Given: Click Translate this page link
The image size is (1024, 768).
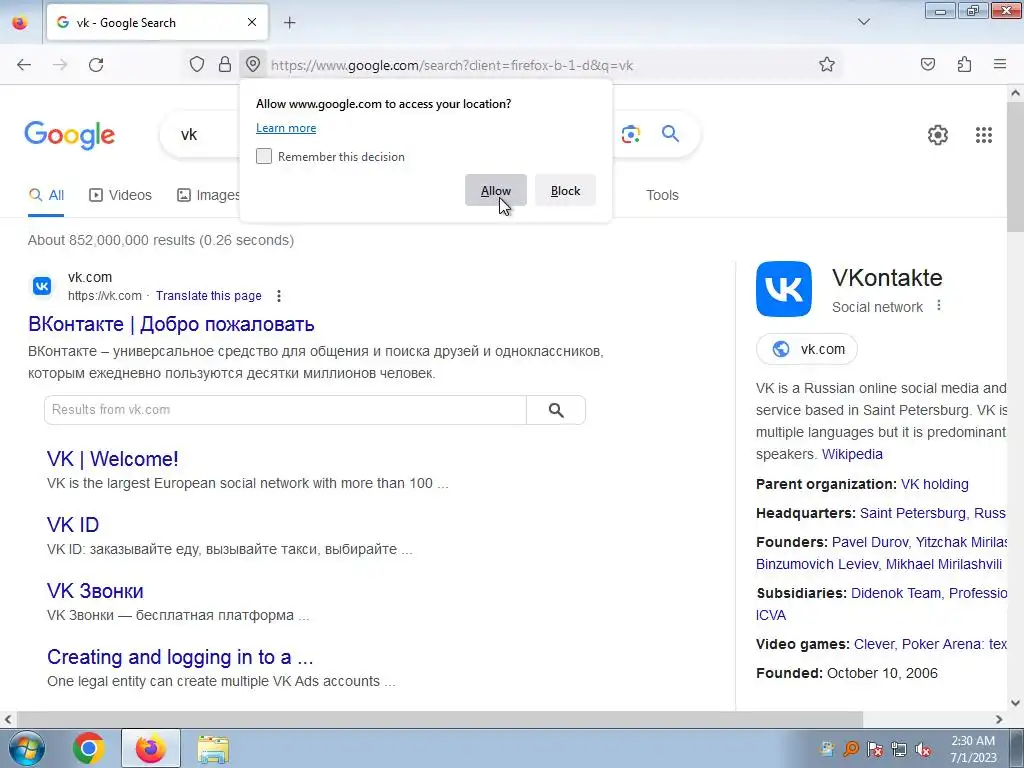Looking at the screenshot, I should (208, 296).
